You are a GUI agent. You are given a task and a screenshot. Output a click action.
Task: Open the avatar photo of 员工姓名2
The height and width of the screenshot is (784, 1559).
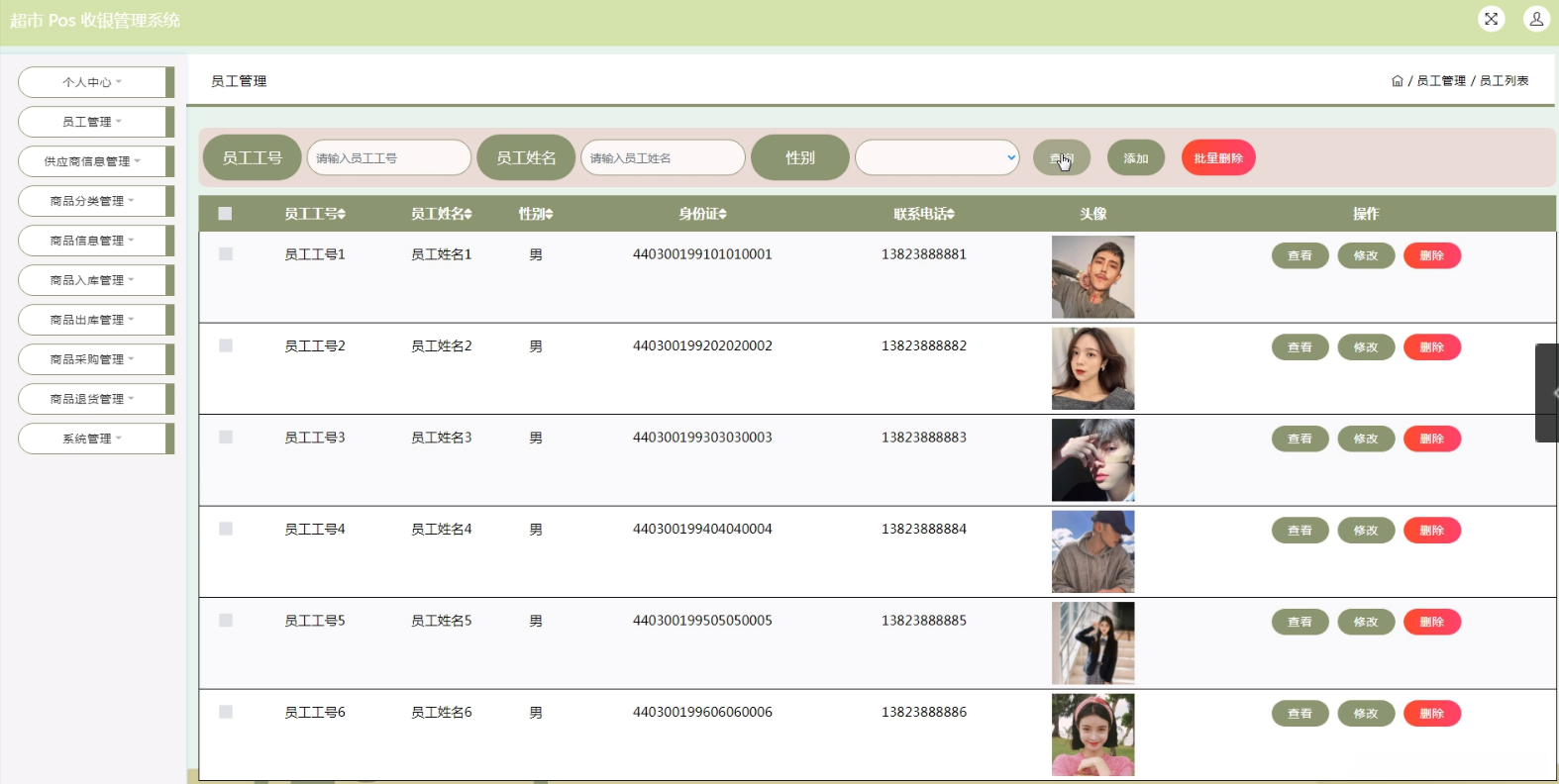1092,368
